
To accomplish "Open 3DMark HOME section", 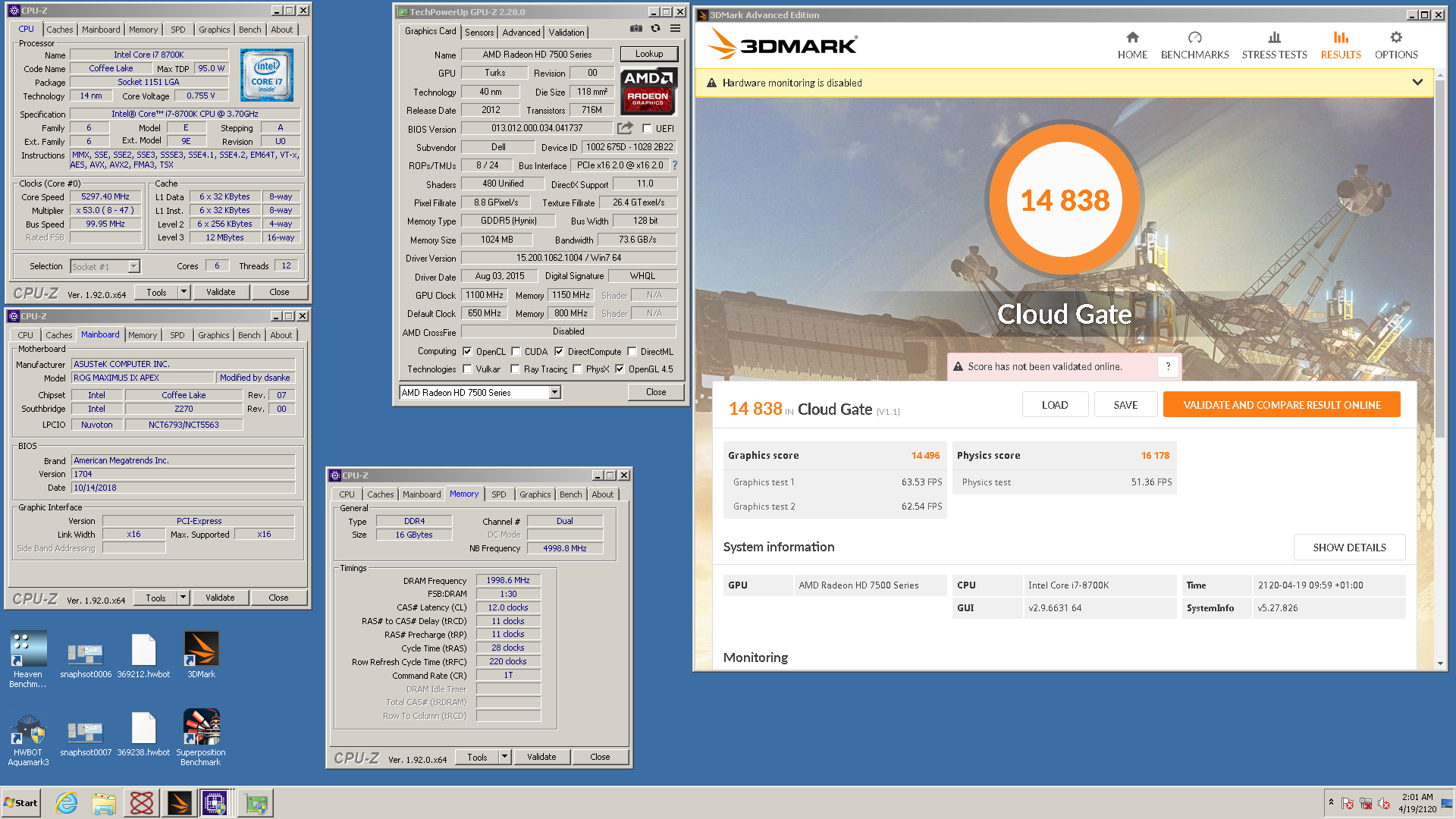I will tap(1132, 45).
